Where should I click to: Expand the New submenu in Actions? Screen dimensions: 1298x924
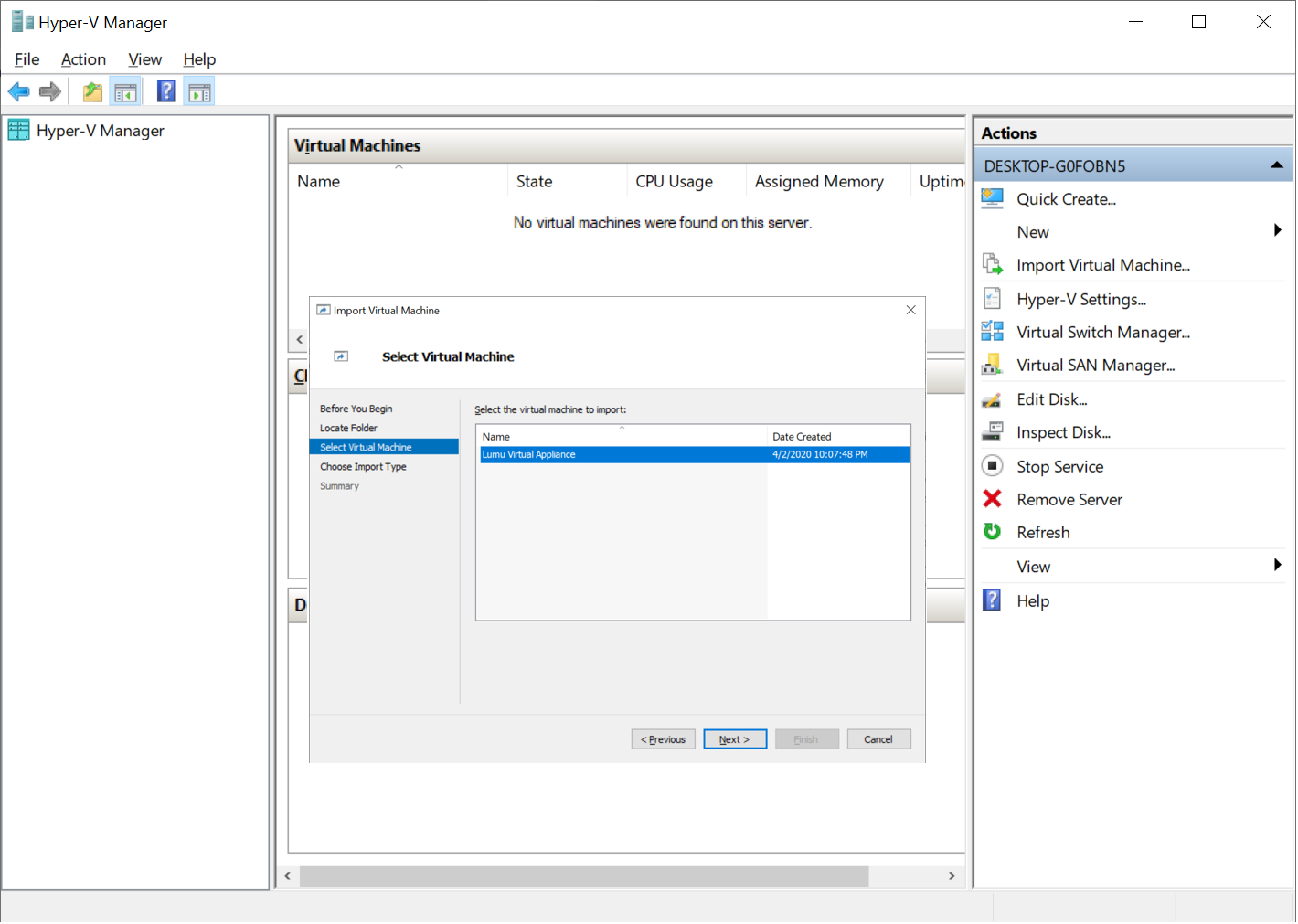[1278, 230]
